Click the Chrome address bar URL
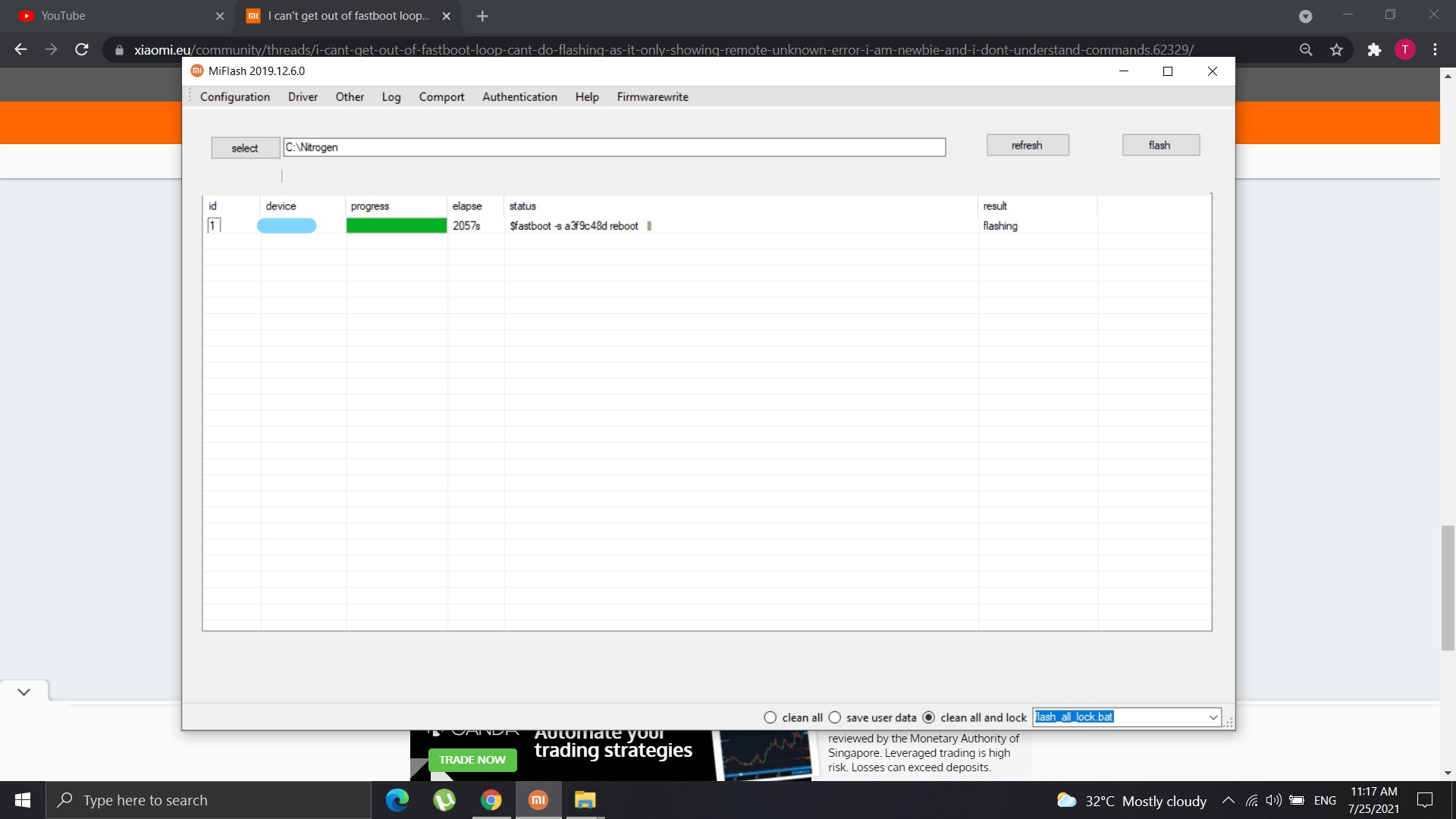This screenshot has width=1456, height=819. (664, 50)
